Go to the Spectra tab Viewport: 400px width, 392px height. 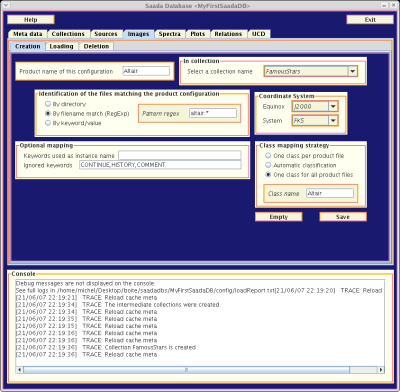[x=170, y=34]
